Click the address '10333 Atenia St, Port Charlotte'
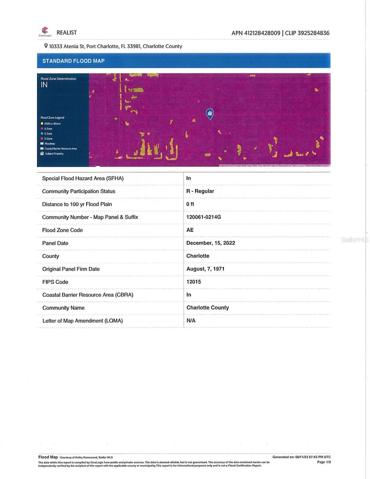The image size is (370, 479). coord(83,46)
